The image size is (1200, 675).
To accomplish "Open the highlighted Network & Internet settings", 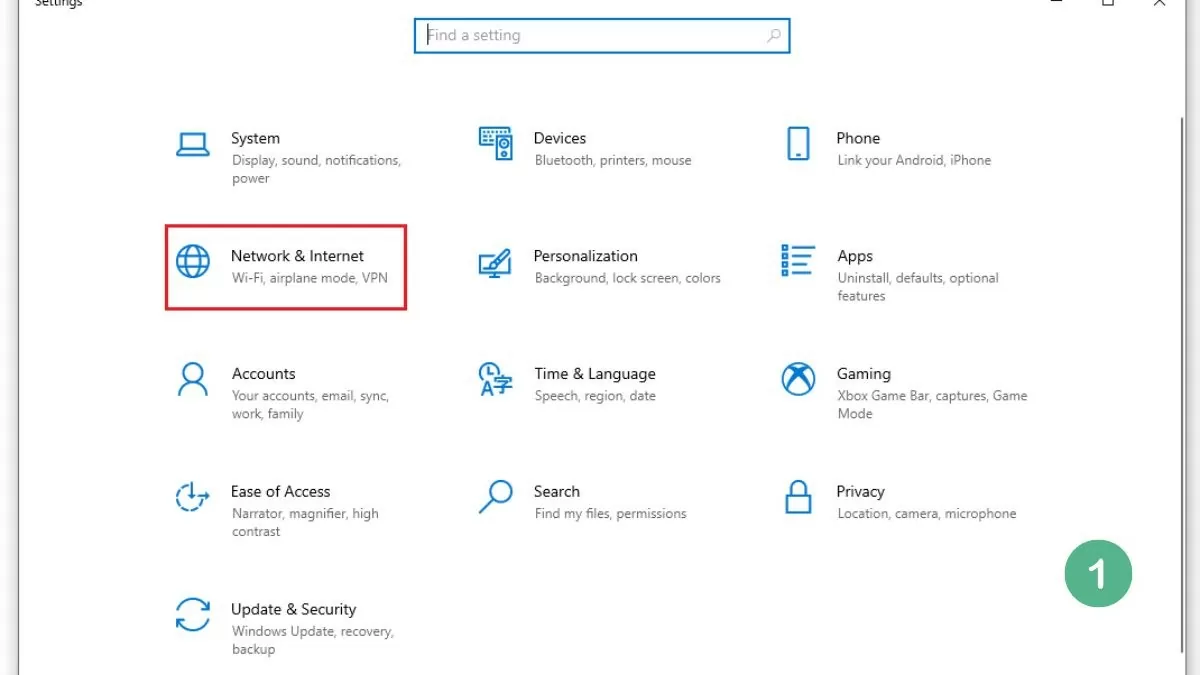I will pos(286,266).
